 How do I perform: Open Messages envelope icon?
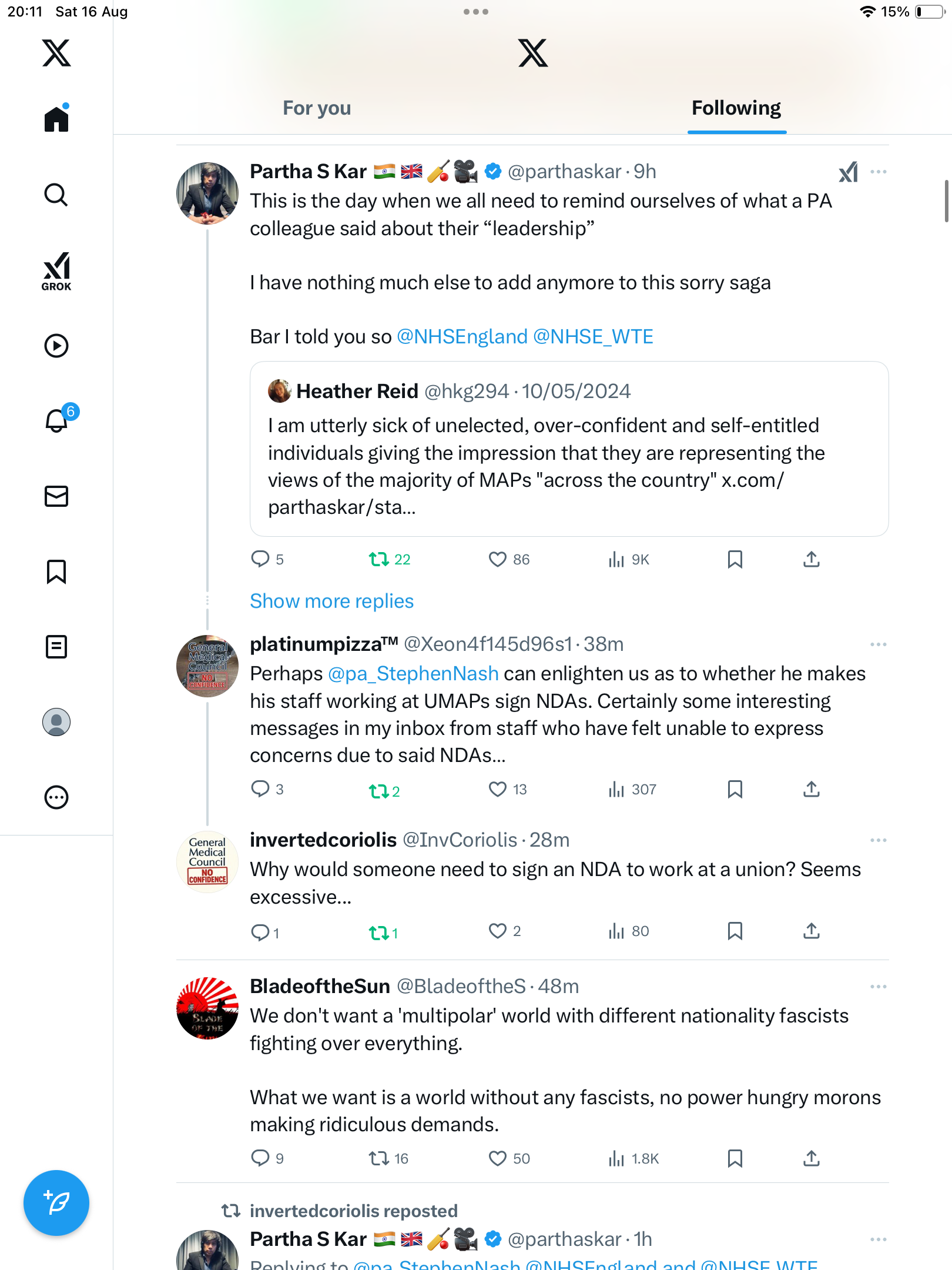click(56, 496)
